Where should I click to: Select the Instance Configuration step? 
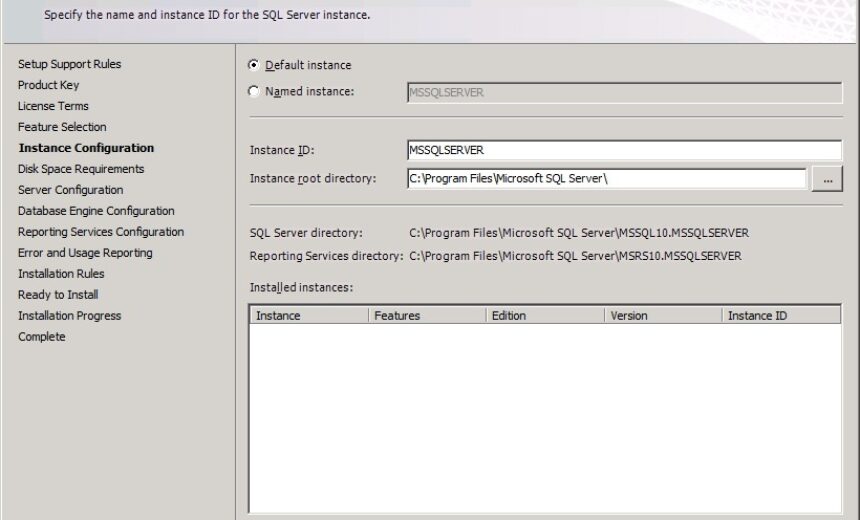click(86, 148)
